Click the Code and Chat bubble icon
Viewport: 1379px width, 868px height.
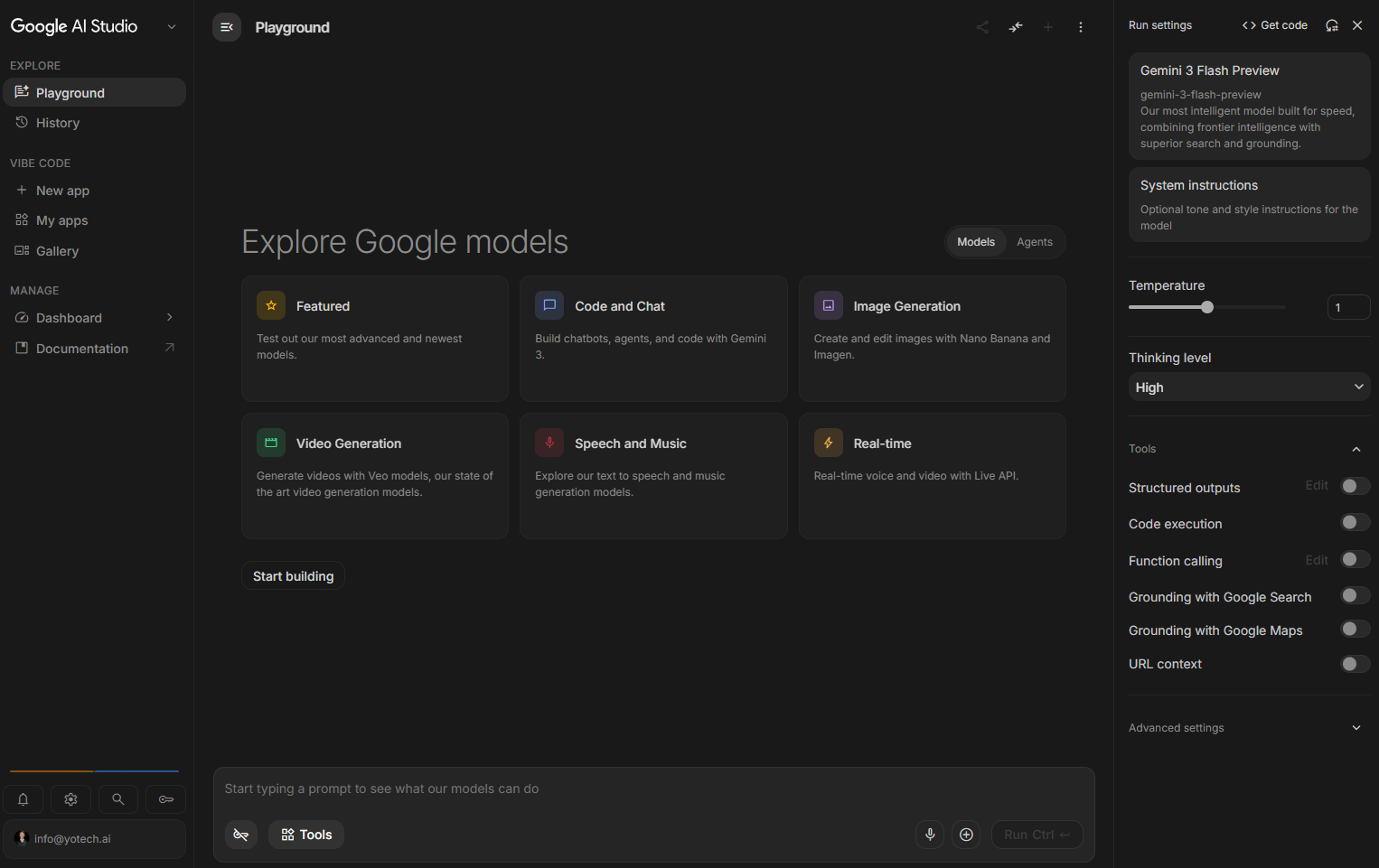pos(549,305)
